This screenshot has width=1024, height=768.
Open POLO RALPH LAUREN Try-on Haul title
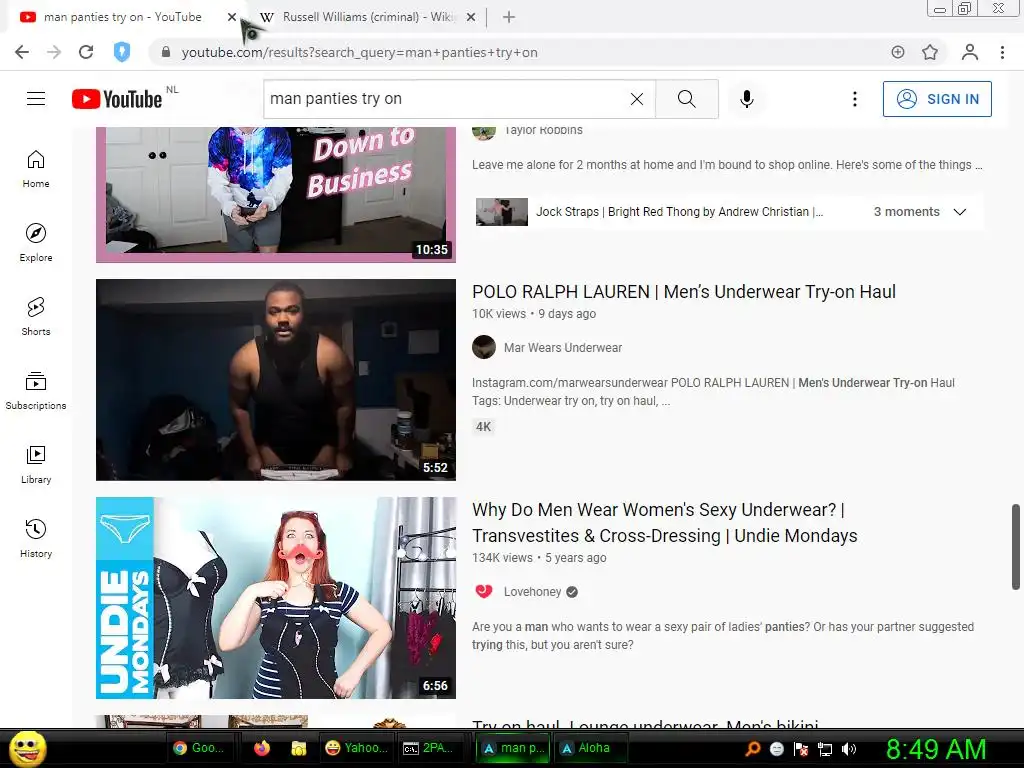click(684, 291)
